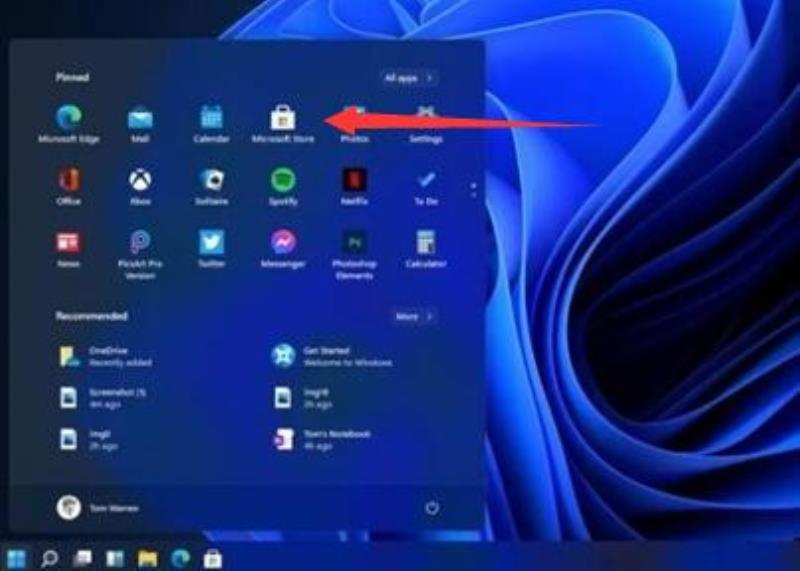Open Tom's Notebook recommended file

[x=322, y=439]
